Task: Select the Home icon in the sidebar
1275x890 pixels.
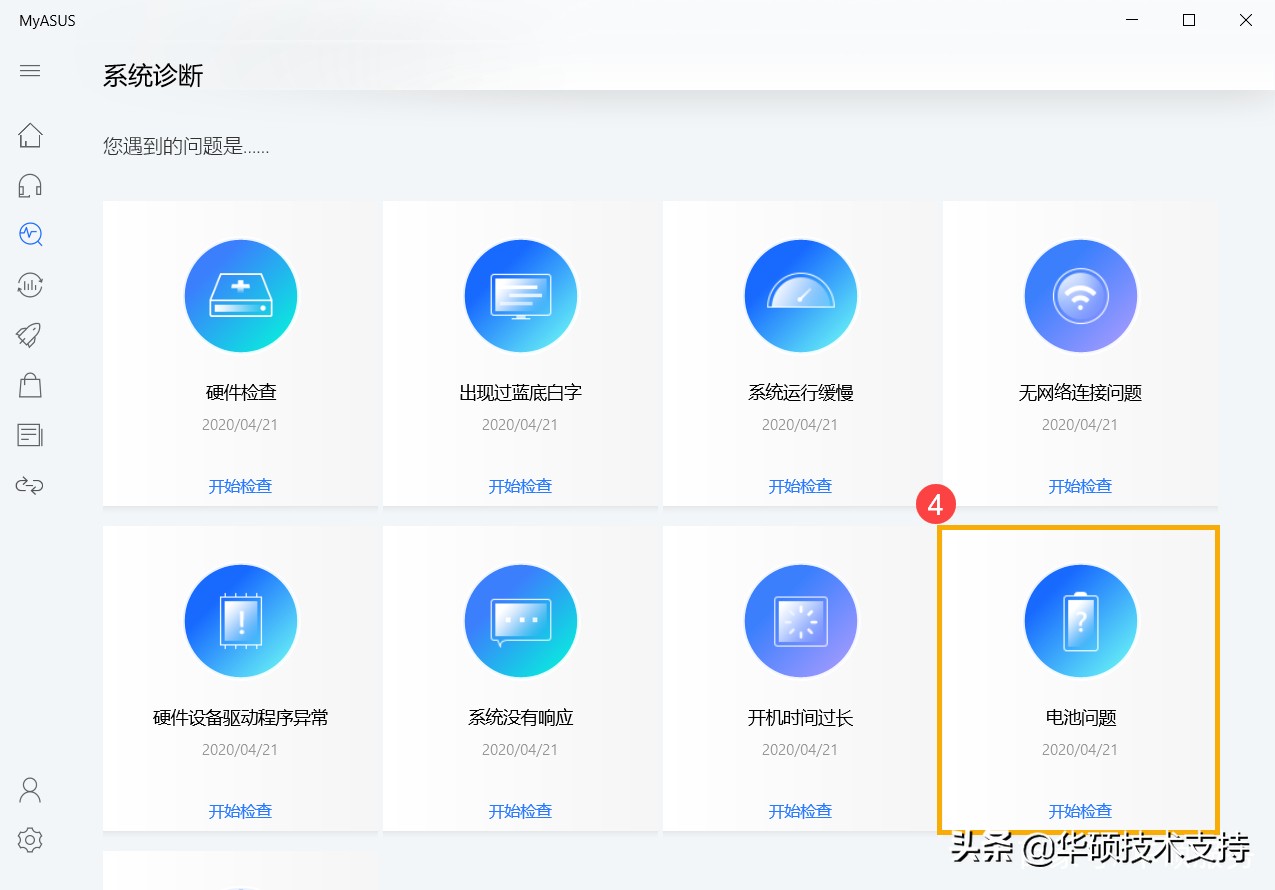Action: point(29,135)
